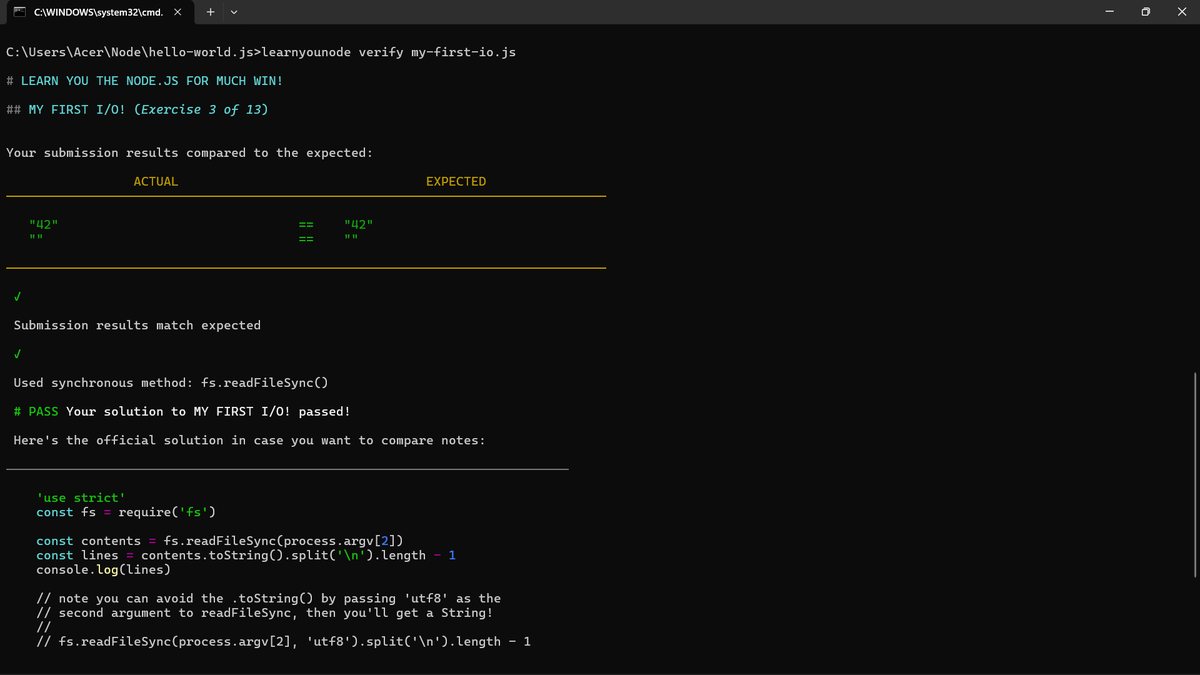Click 'Submission results match expected' text
Viewport: 1200px width, 675px height.
point(137,325)
